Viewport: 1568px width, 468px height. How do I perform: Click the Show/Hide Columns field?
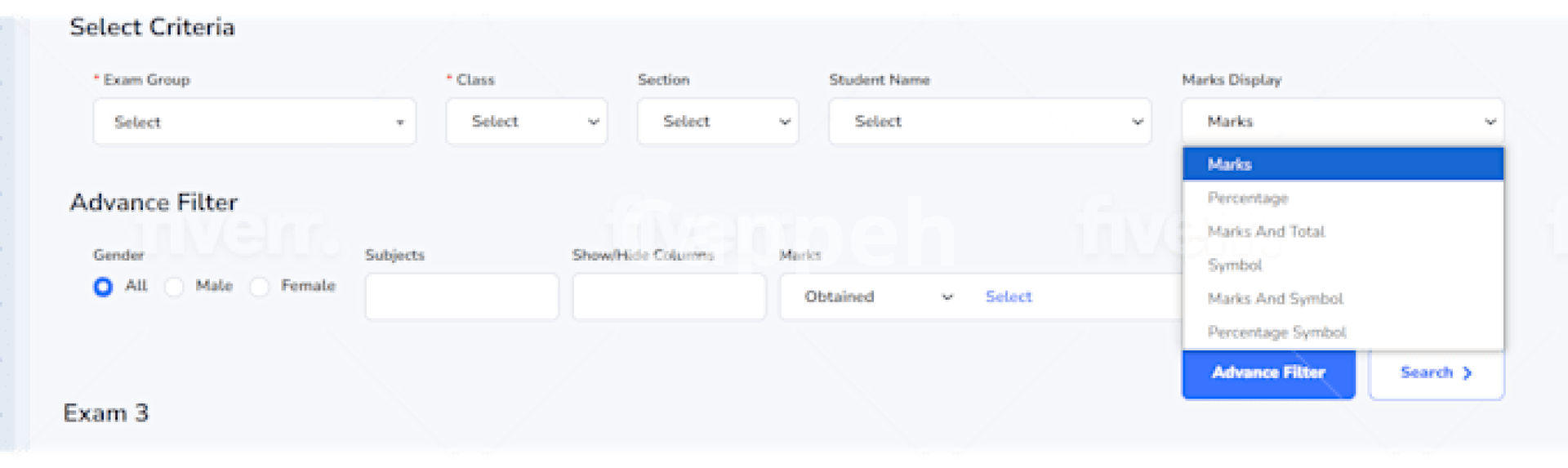click(x=669, y=296)
